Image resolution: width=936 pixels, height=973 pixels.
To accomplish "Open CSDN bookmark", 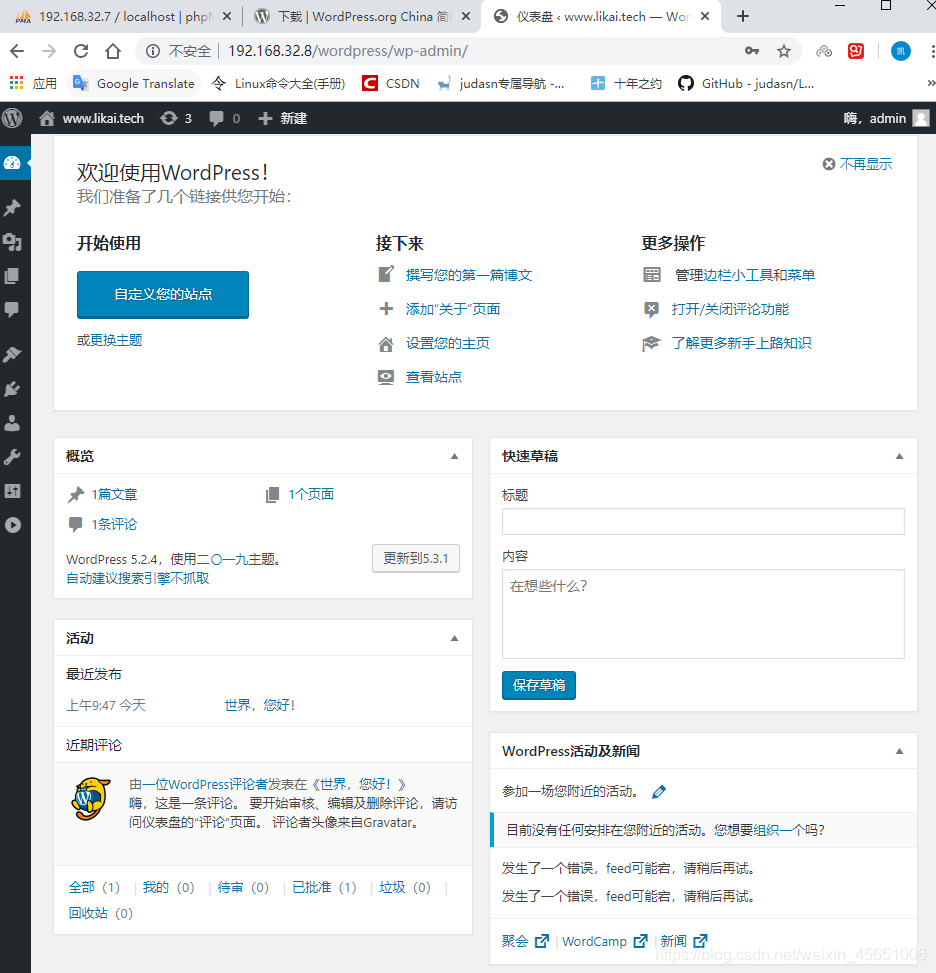I will (x=391, y=83).
